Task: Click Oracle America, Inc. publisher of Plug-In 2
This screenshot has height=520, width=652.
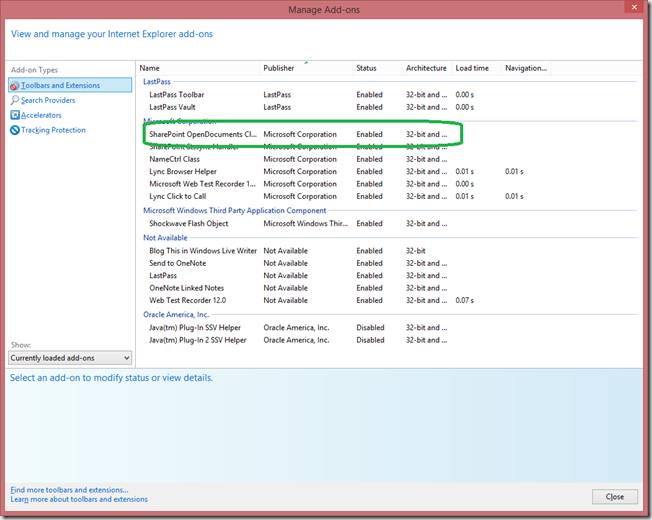Action: [x=296, y=340]
